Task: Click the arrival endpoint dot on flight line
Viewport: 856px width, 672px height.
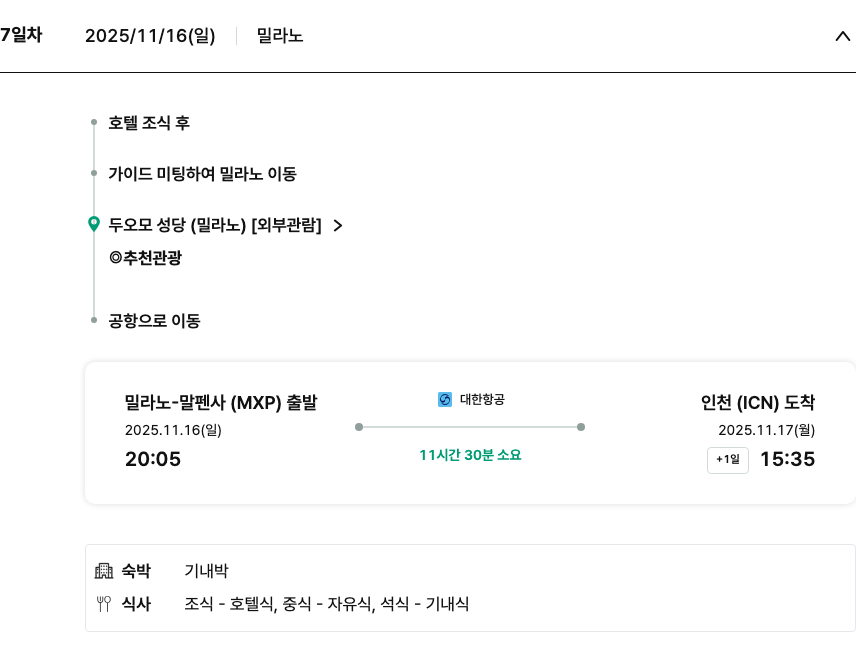Action: pyautogui.click(x=581, y=427)
